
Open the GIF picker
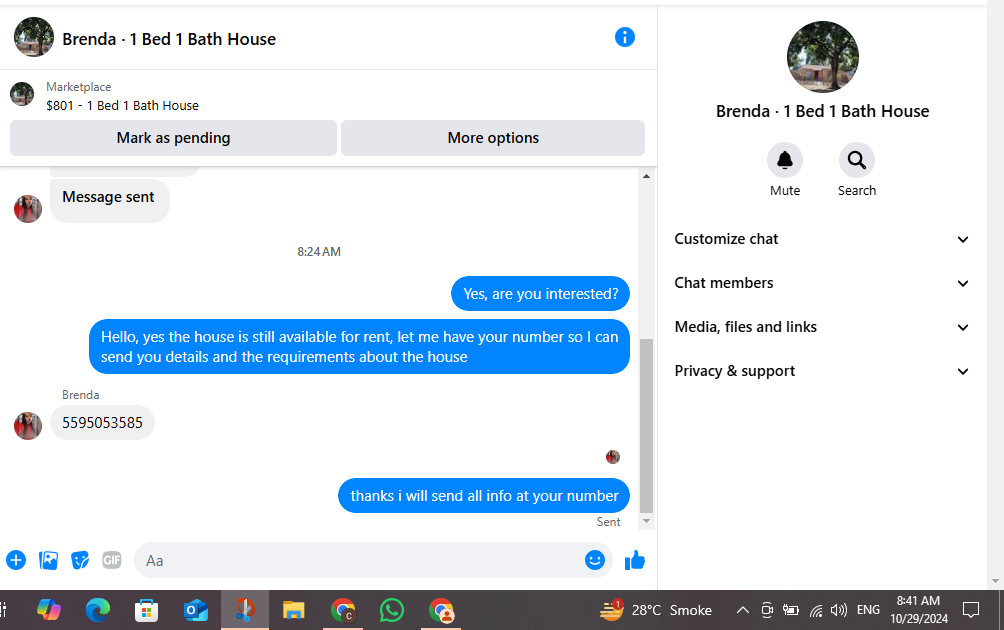(x=111, y=560)
